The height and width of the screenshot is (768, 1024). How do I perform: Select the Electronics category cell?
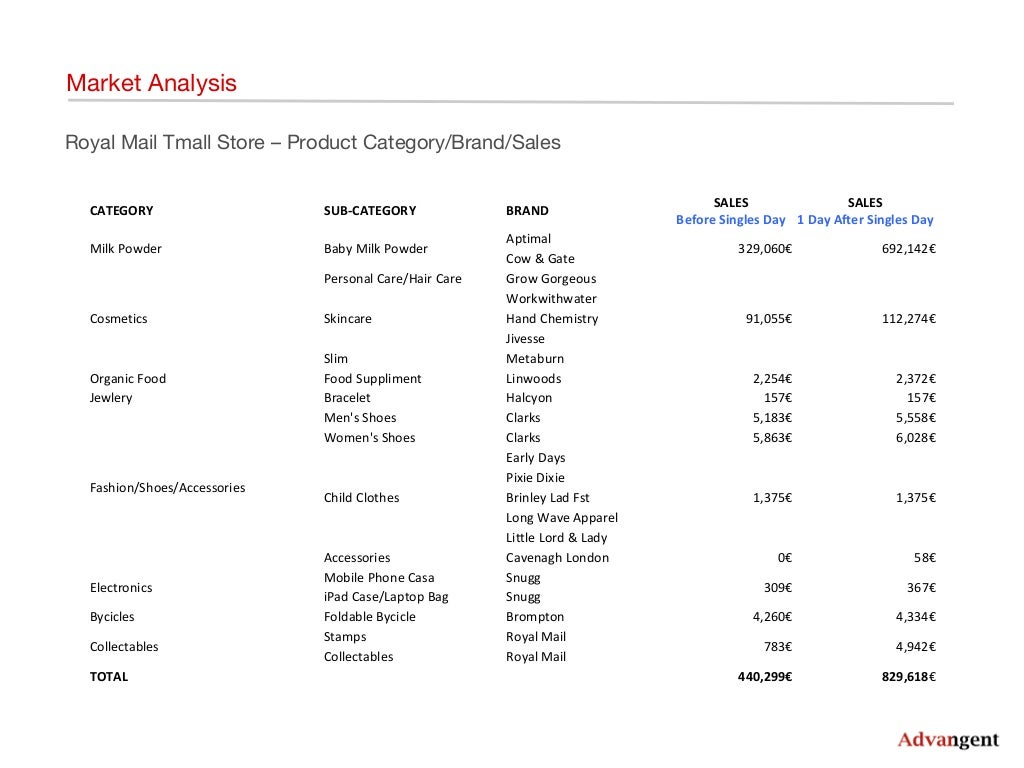121,588
